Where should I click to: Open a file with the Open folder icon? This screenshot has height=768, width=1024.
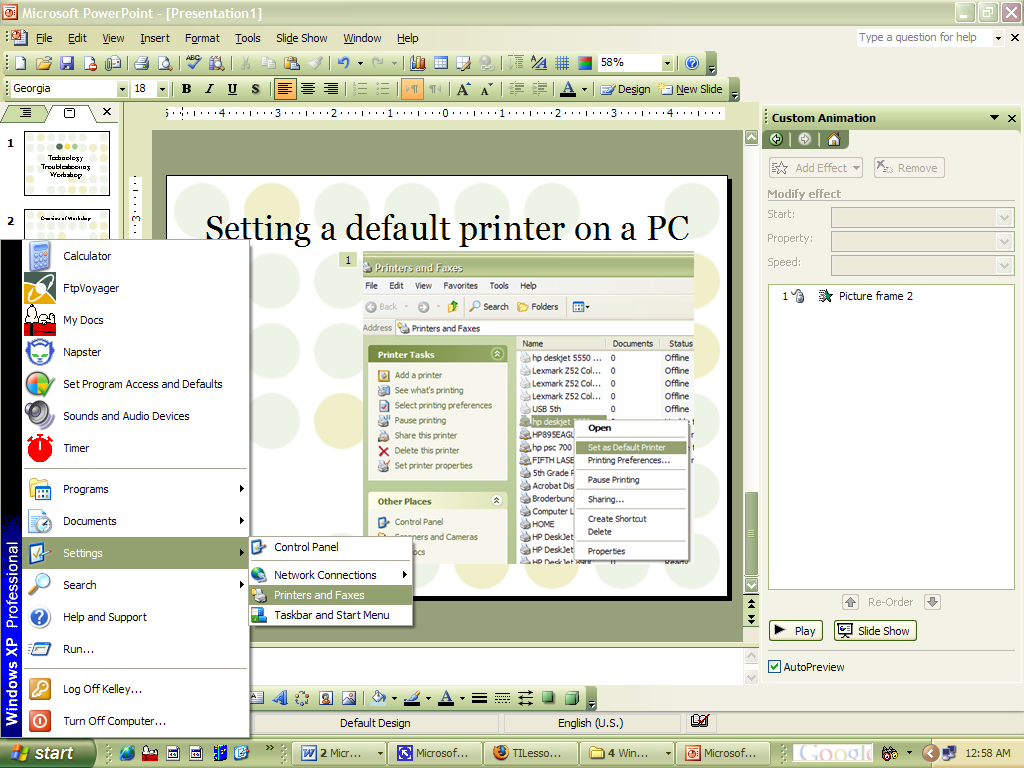tap(44, 63)
